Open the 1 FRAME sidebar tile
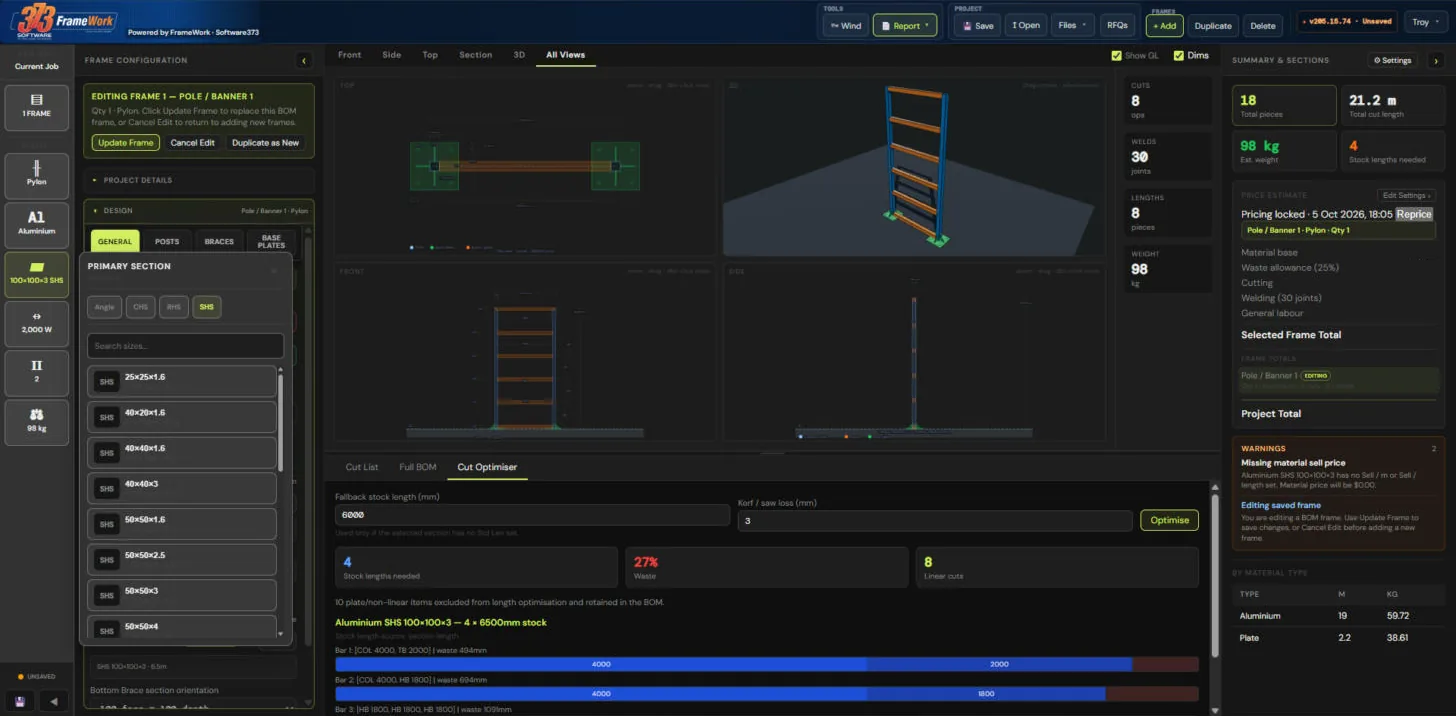 [x=37, y=107]
